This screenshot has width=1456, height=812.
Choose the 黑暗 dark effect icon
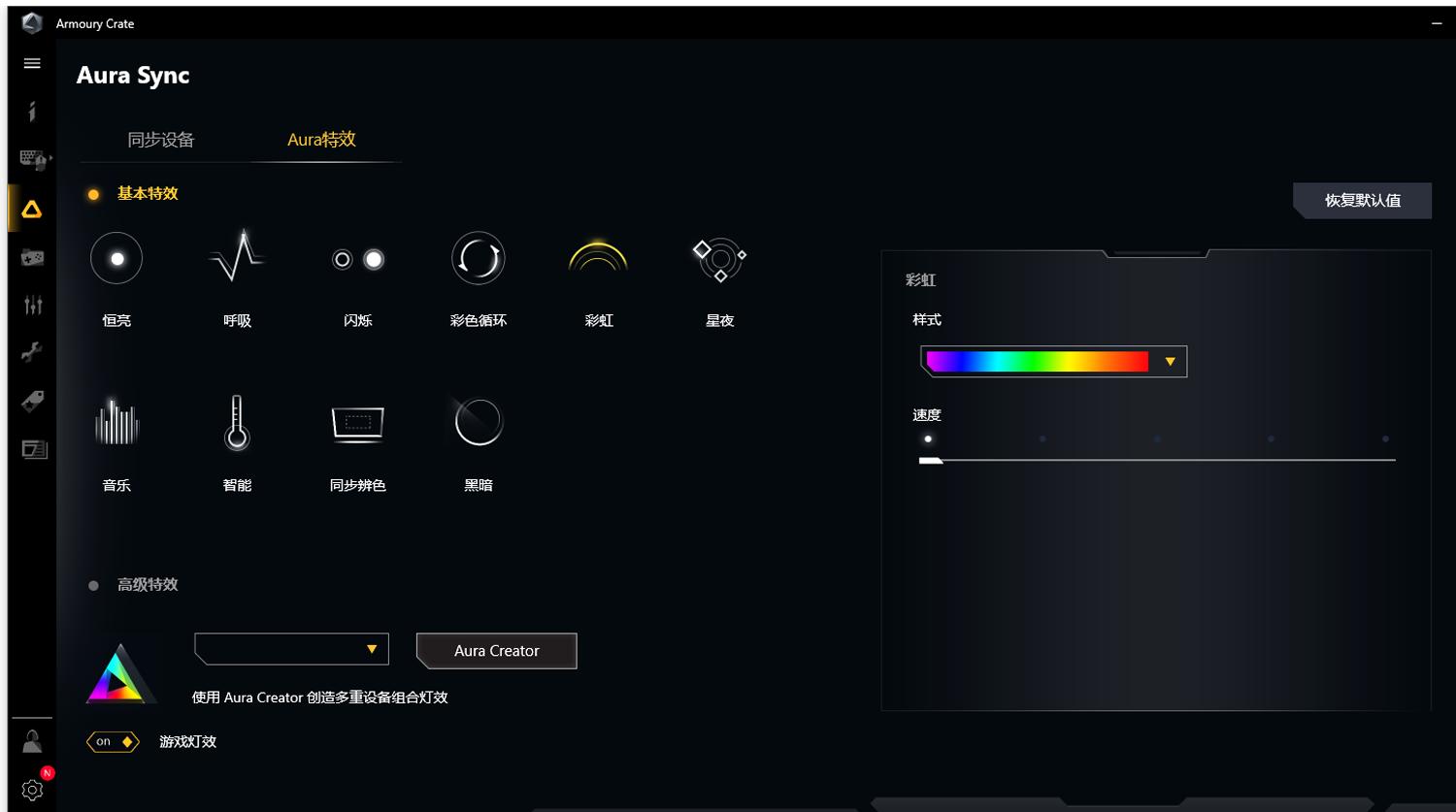479,422
